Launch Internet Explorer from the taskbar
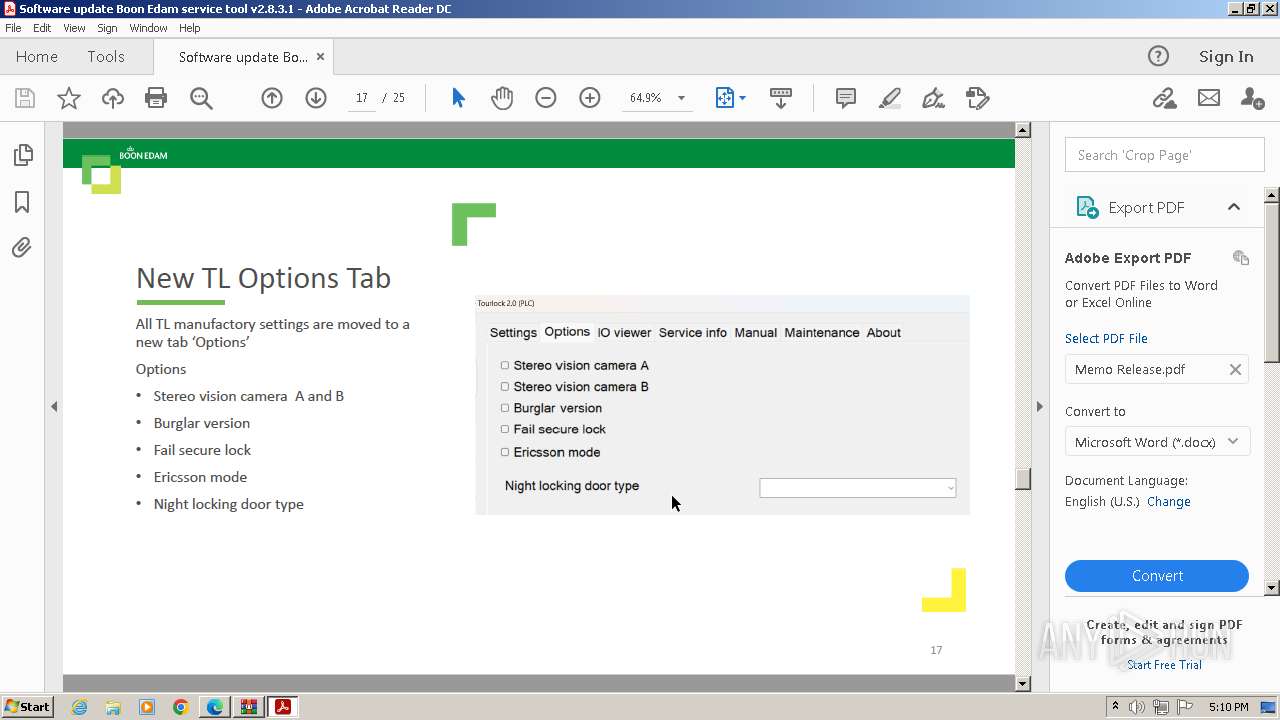Viewport: 1280px width, 720px height. pos(79,707)
